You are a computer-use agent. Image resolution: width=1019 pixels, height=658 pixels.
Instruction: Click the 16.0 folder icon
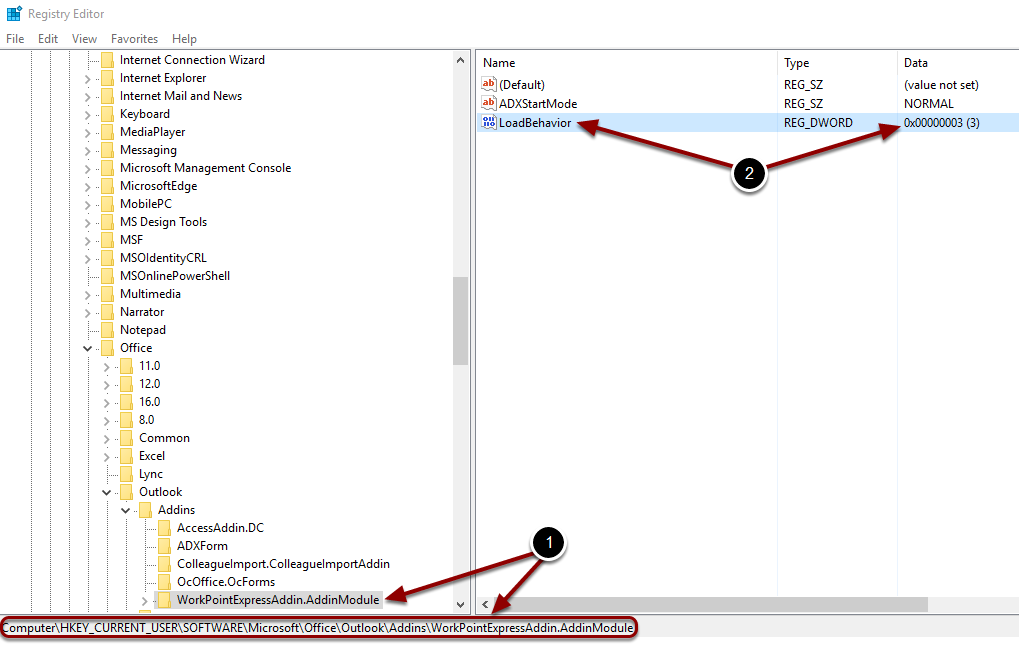coord(127,402)
